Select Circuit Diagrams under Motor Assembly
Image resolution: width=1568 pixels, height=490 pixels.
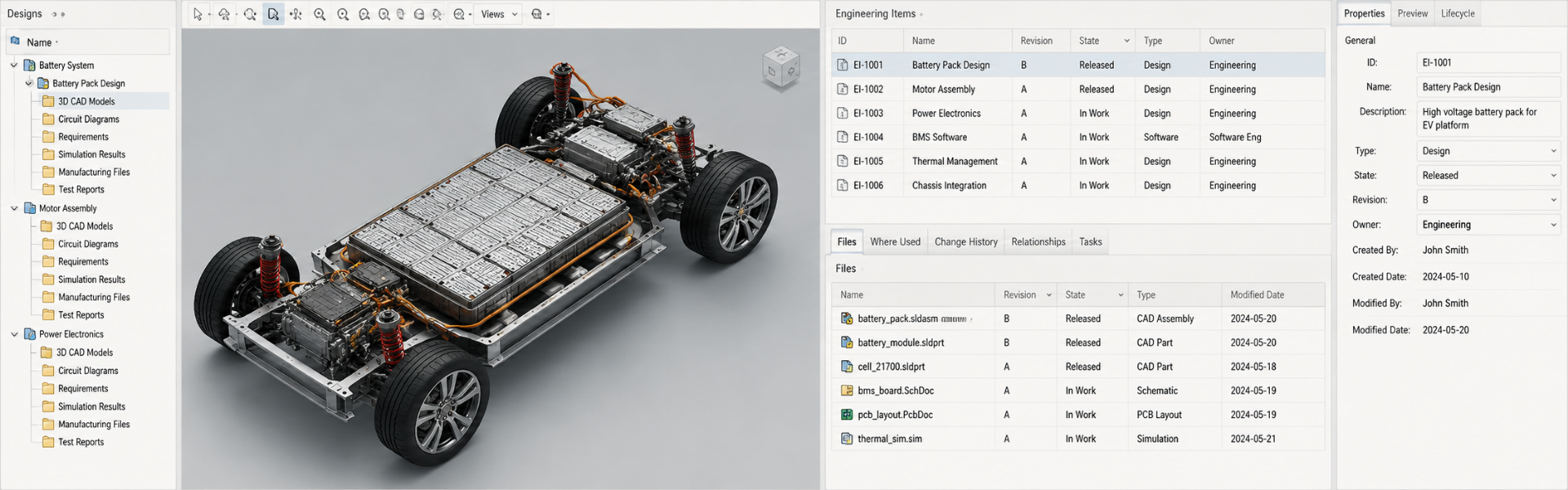tap(87, 244)
